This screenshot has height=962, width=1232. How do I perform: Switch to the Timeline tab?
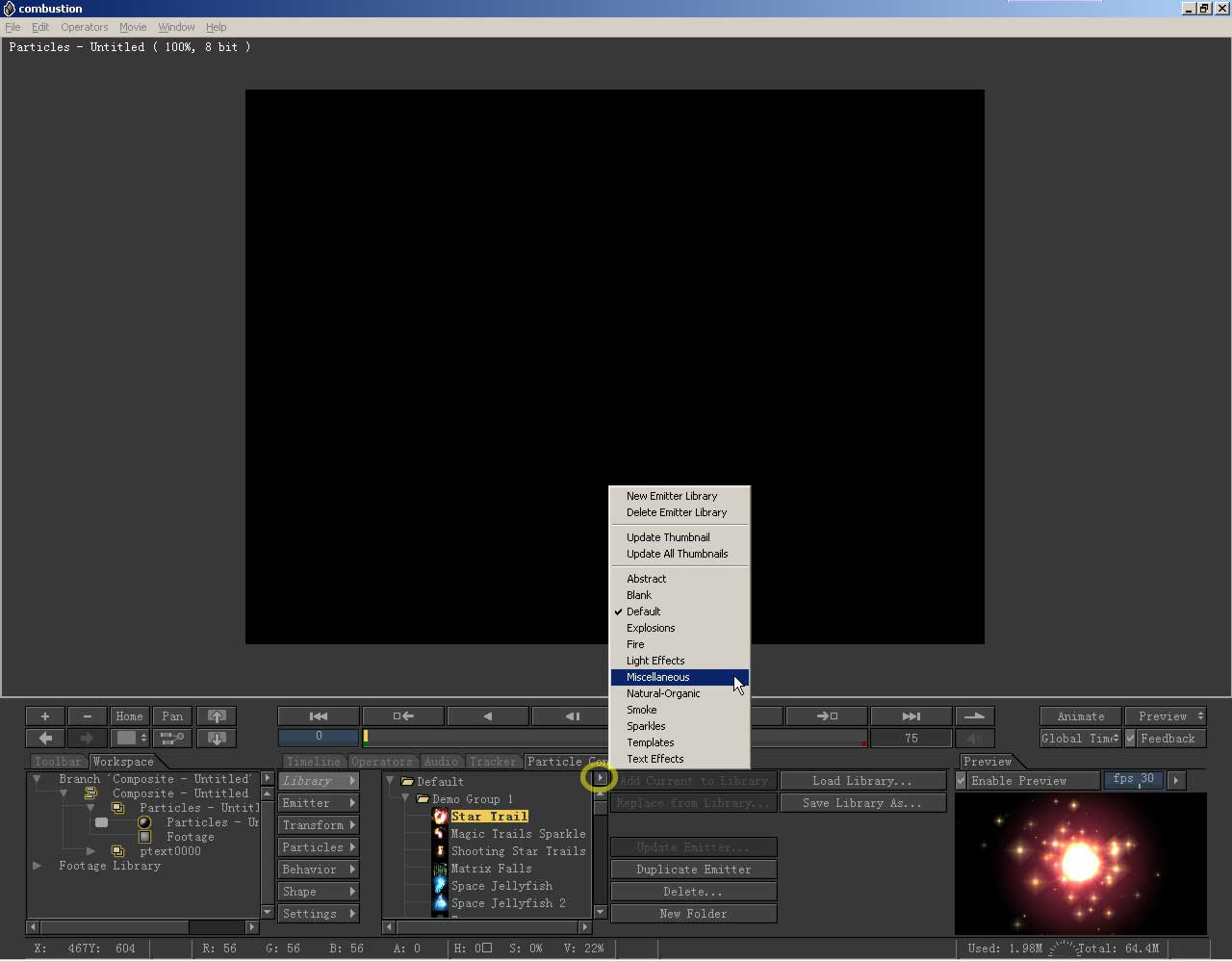click(x=313, y=762)
